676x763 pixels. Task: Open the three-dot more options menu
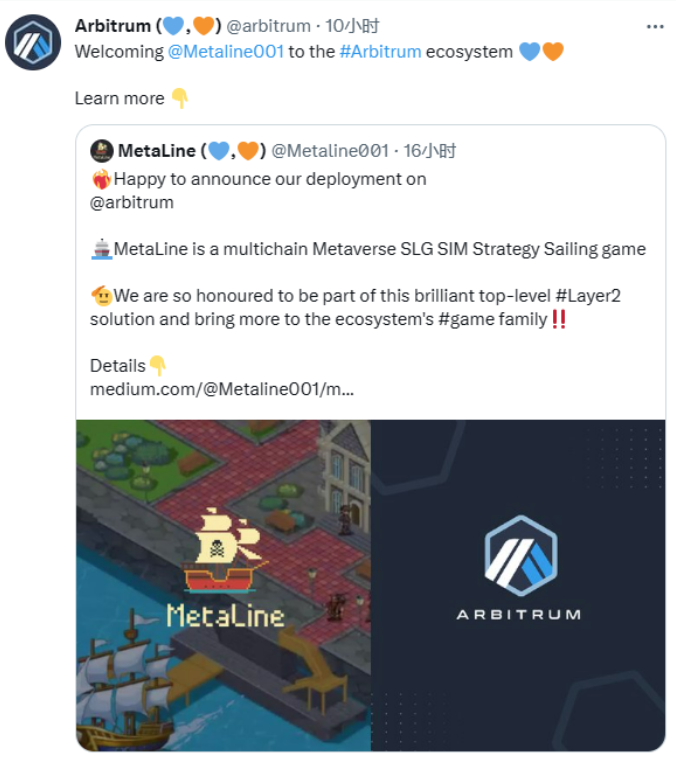pyautogui.click(x=655, y=27)
